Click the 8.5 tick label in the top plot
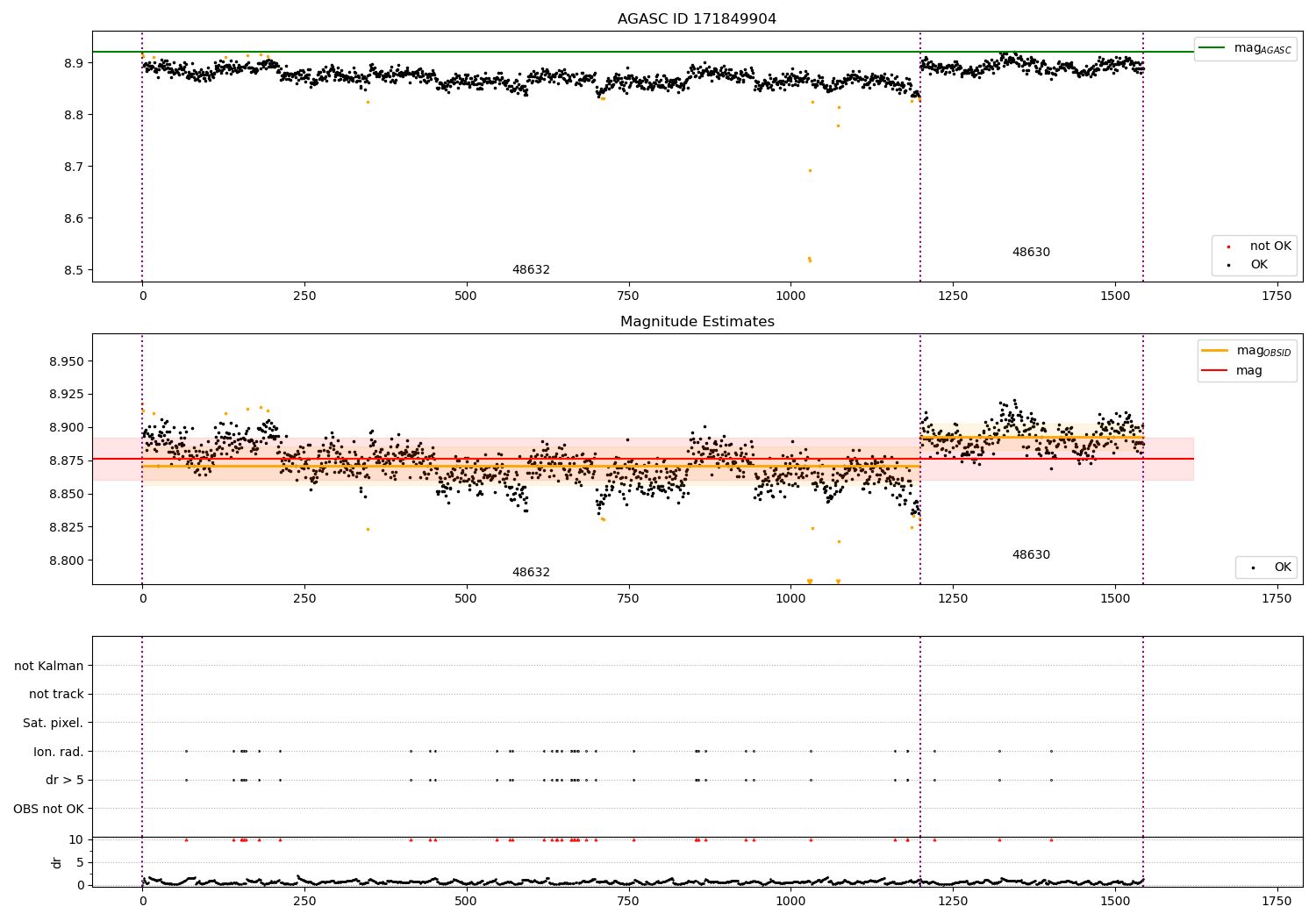The height and width of the screenshot is (921, 1316). (x=74, y=270)
